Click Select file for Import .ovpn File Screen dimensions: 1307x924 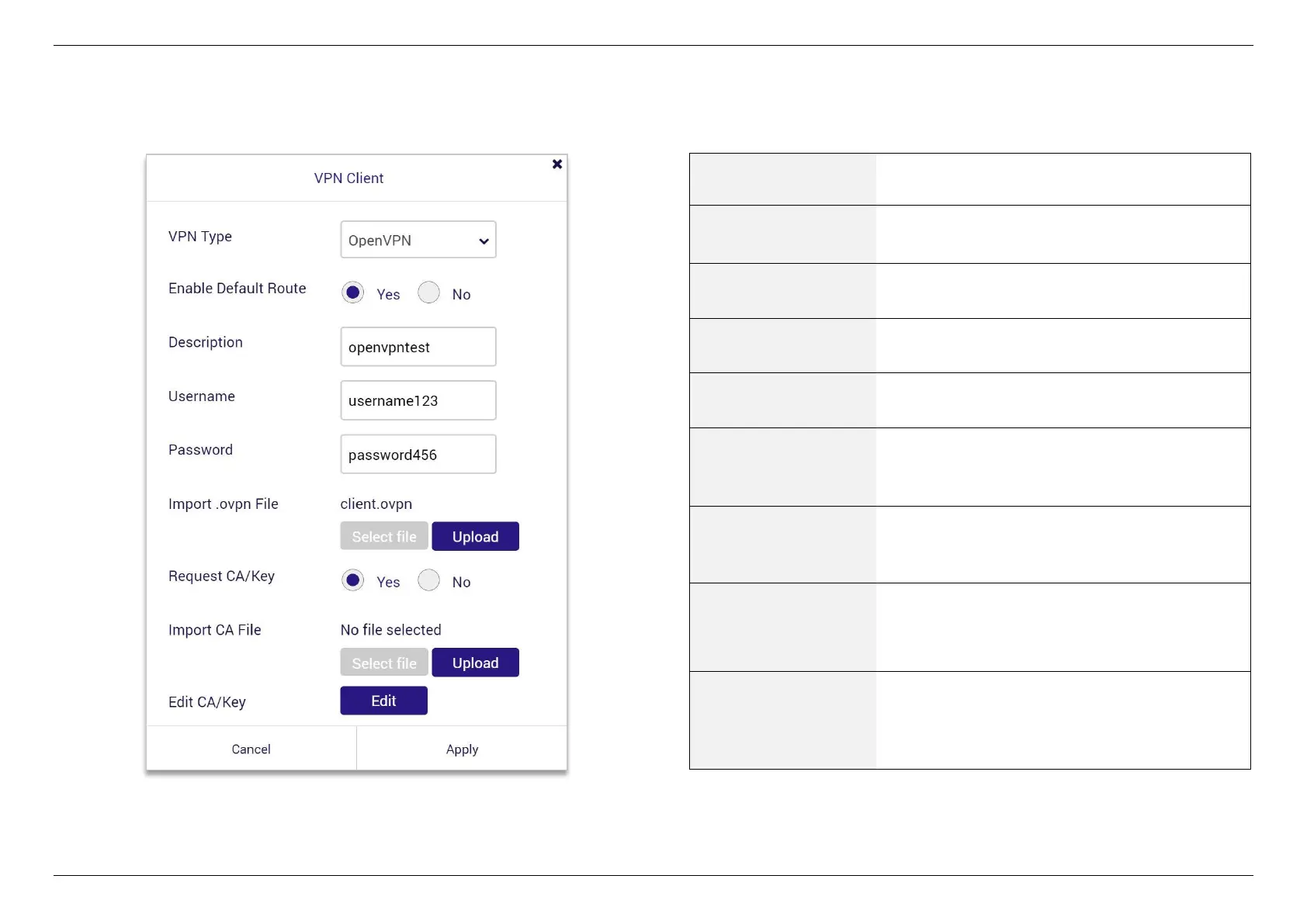[x=384, y=536]
